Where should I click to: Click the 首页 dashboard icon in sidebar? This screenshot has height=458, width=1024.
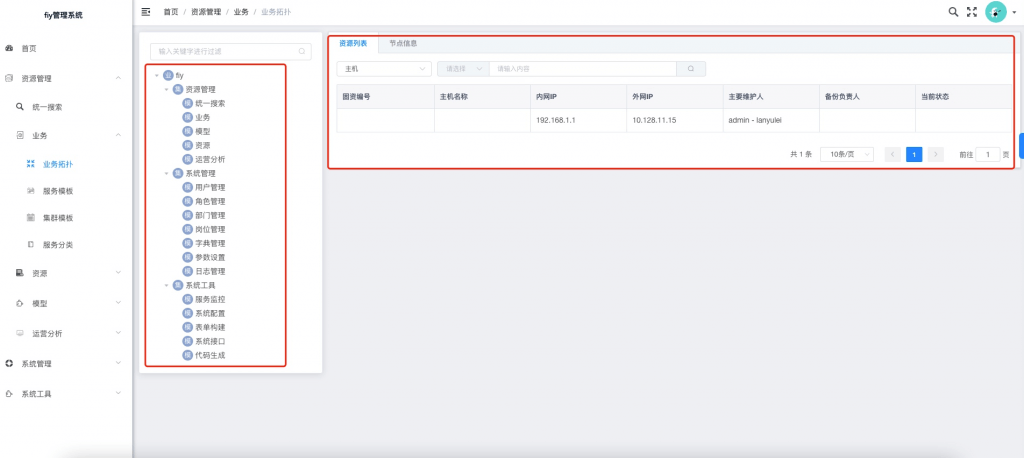coord(9,48)
